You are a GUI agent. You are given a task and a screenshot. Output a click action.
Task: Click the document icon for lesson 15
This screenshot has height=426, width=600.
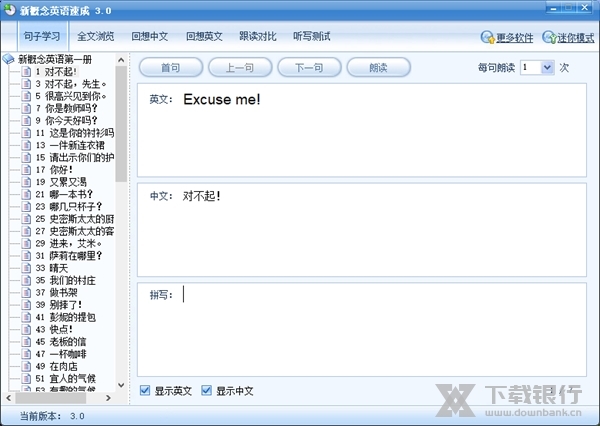(x=26, y=157)
